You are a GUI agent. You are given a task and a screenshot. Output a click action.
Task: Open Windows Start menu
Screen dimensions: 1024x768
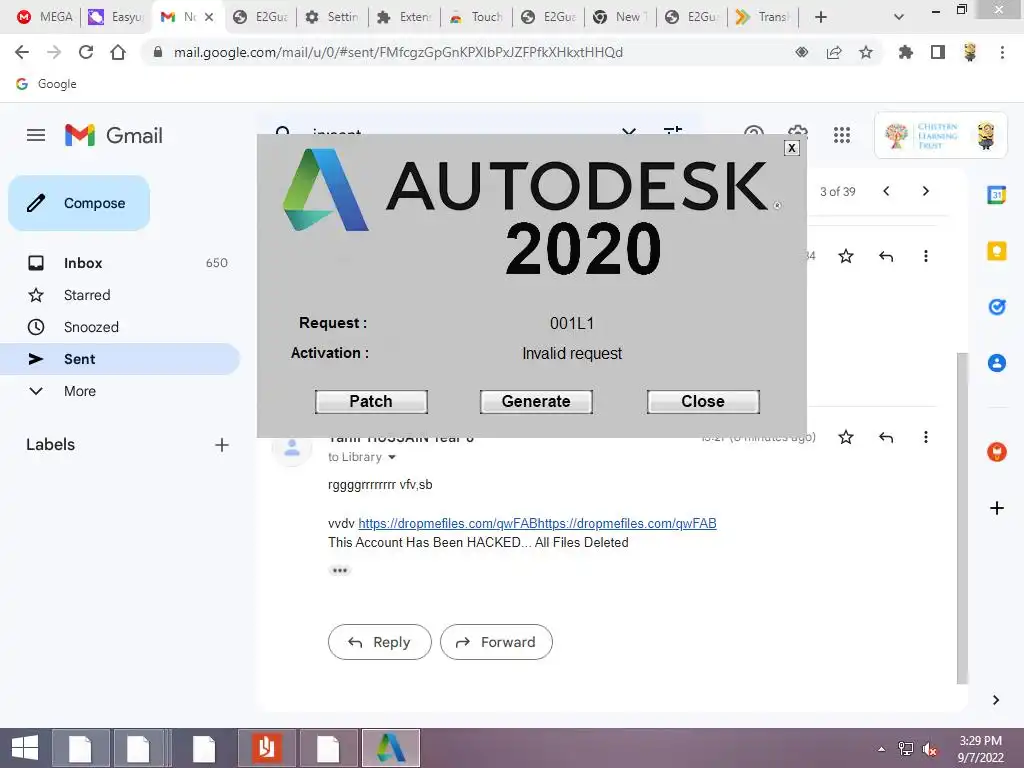[x=25, y=748]
